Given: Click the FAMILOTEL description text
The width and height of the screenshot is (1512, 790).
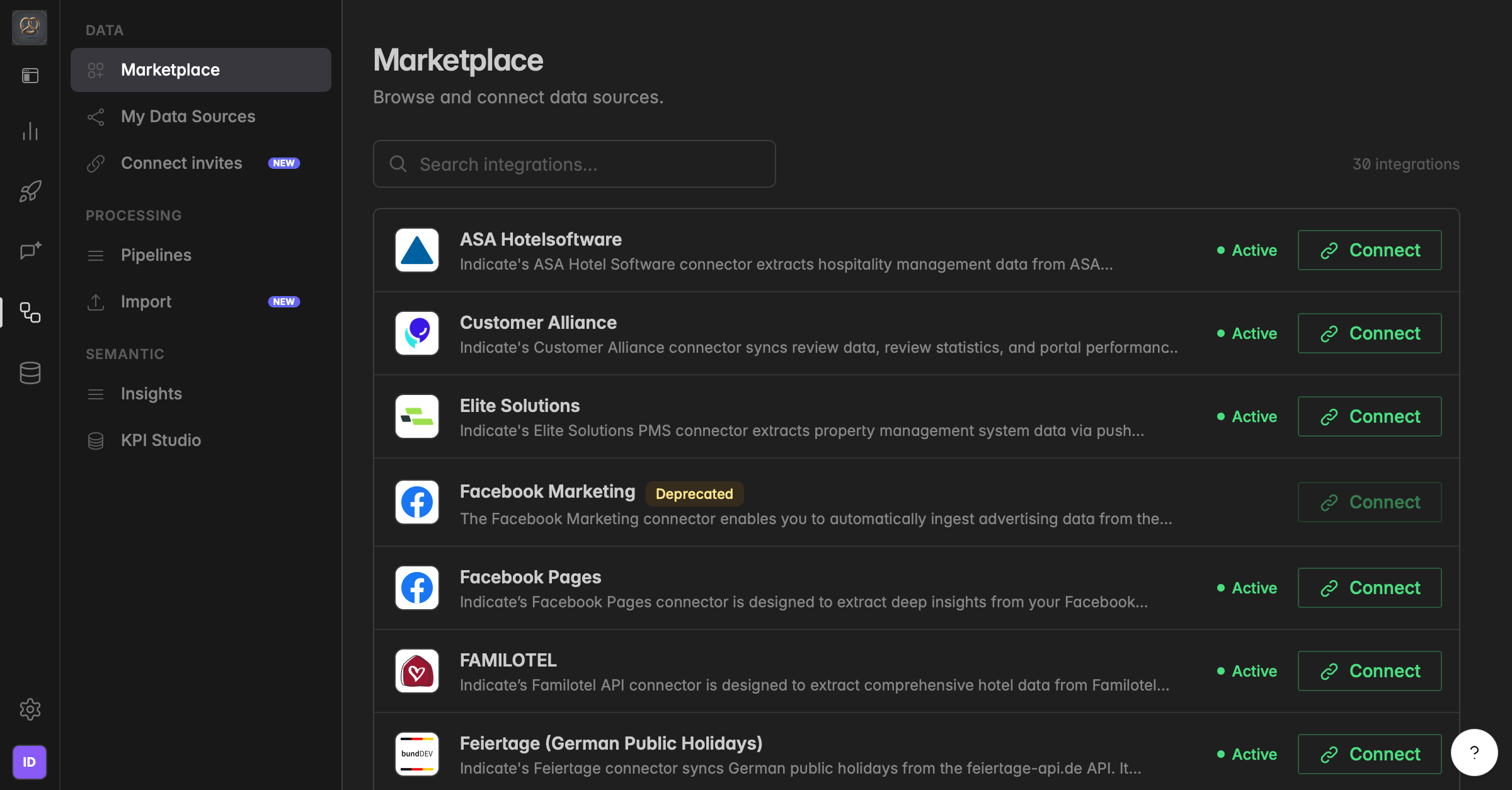Looking at the screenshot, I should (x=815, y=685).
